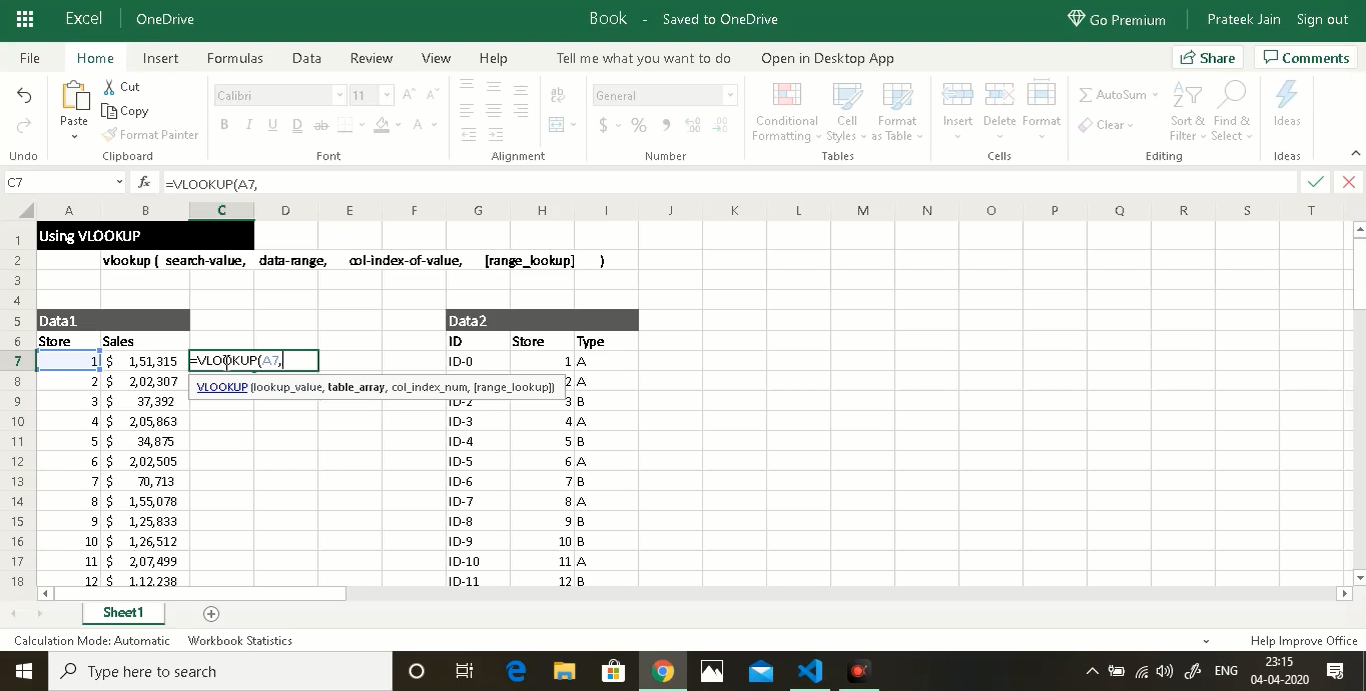This screenshot has height=691, width=1366.
Task: Open the General number format dropdown
Action: coord(730,95)
